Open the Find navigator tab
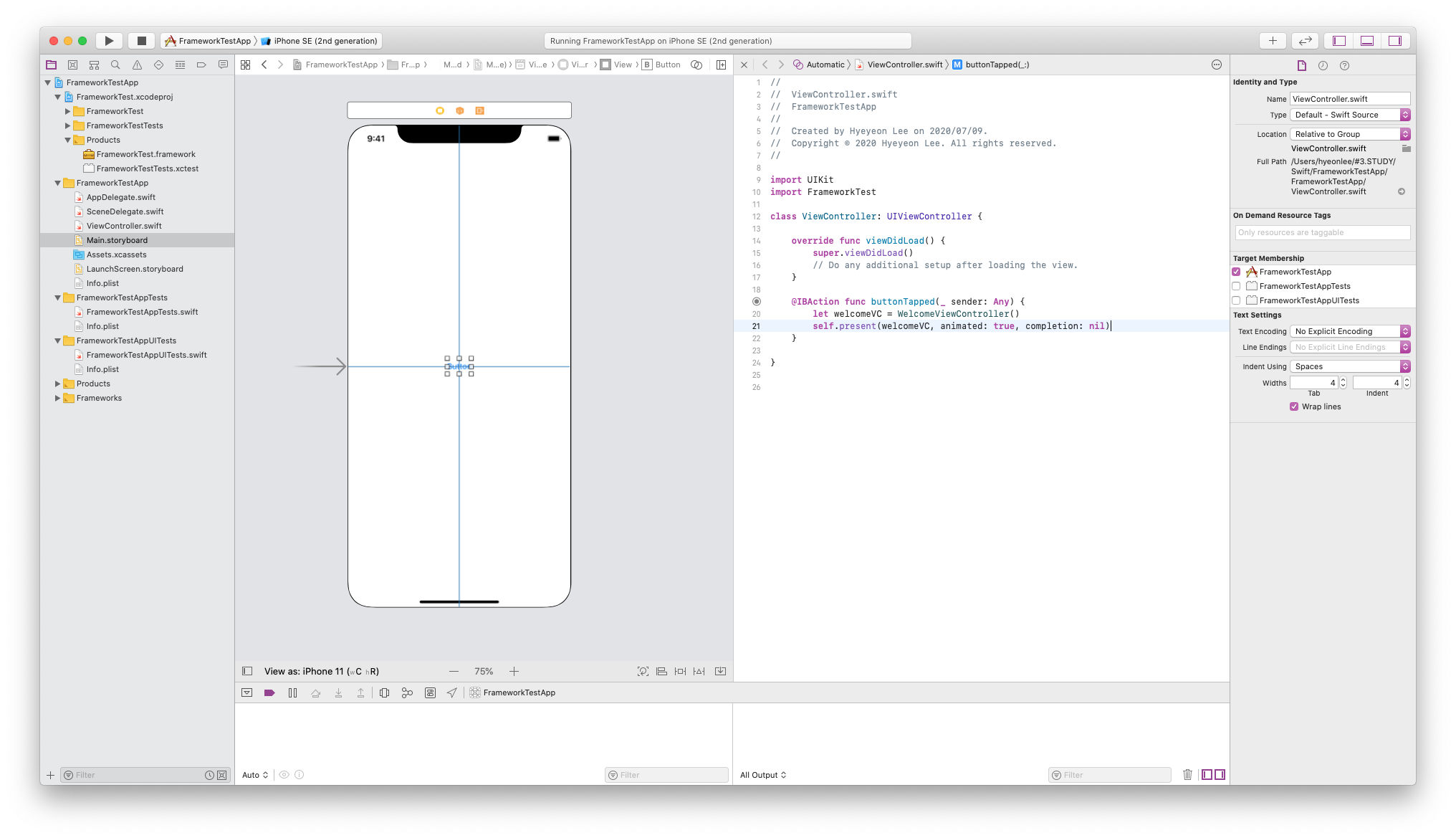1456x838 pixels. (x=115, y=65)
